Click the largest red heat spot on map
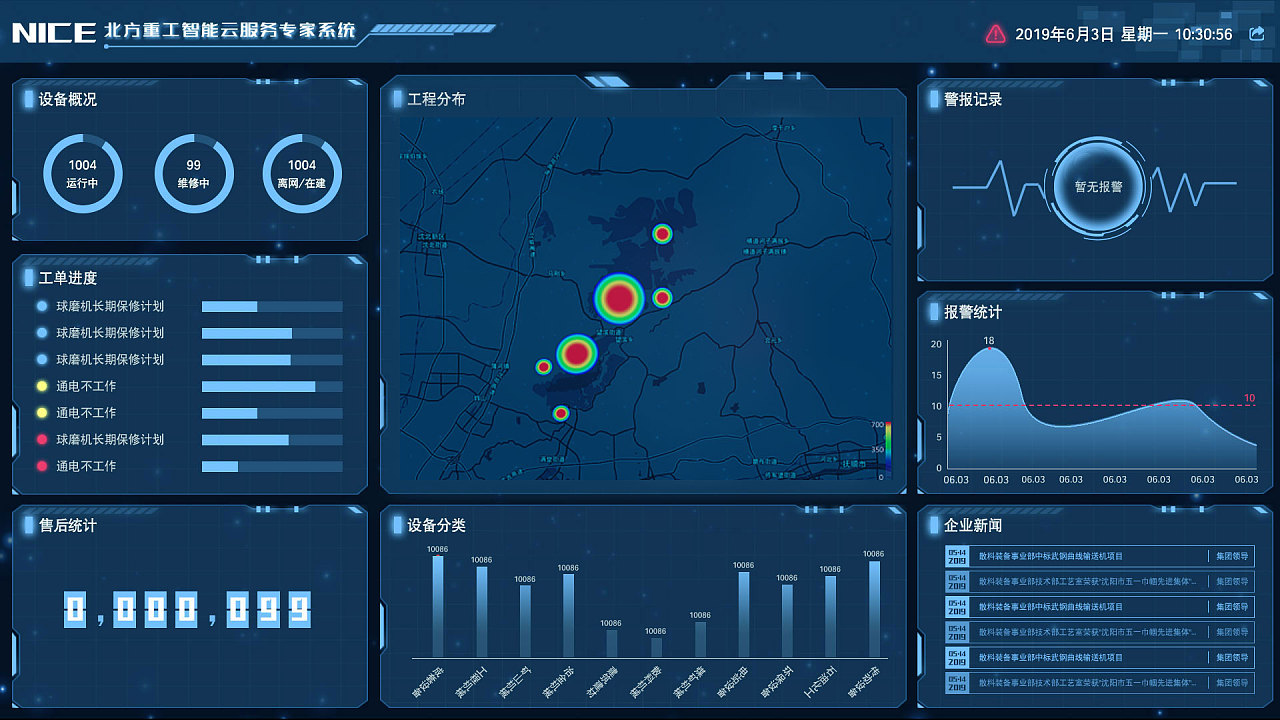 (619, 298)
